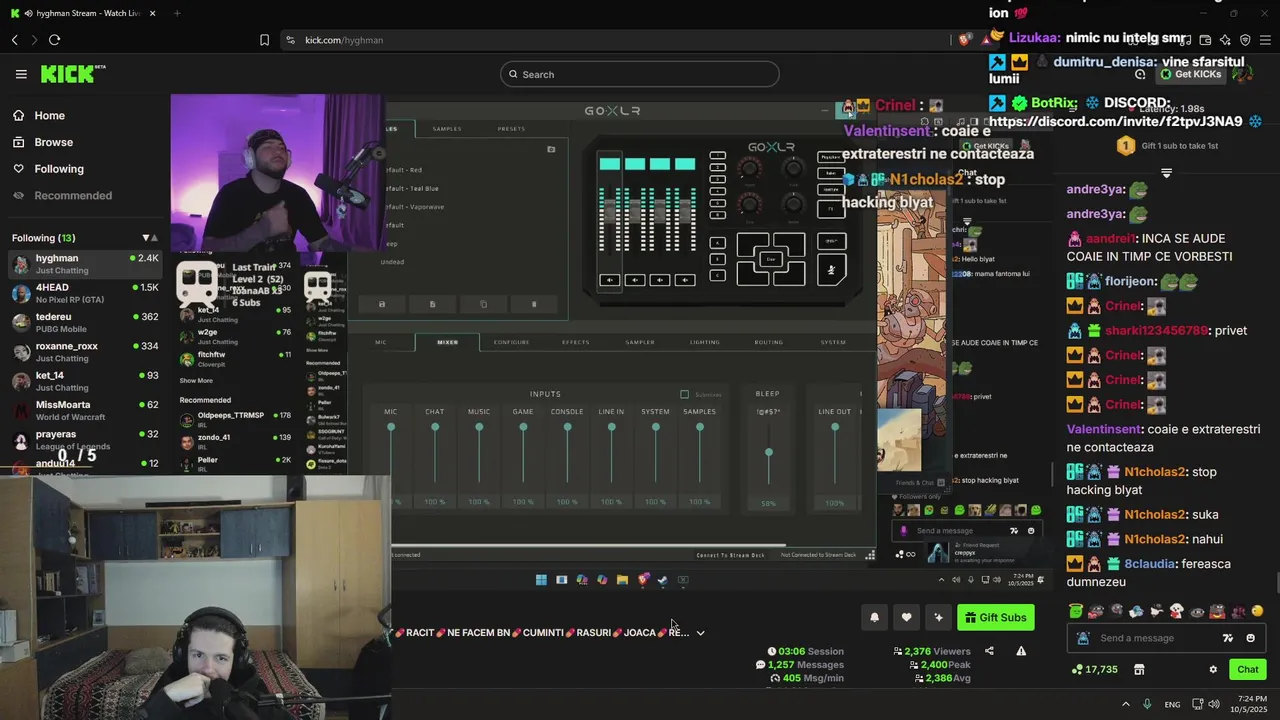The width and height of the screenshot is (1280, 720).
Task: Go back with the browser back arrow
Action: pos(15,40)
